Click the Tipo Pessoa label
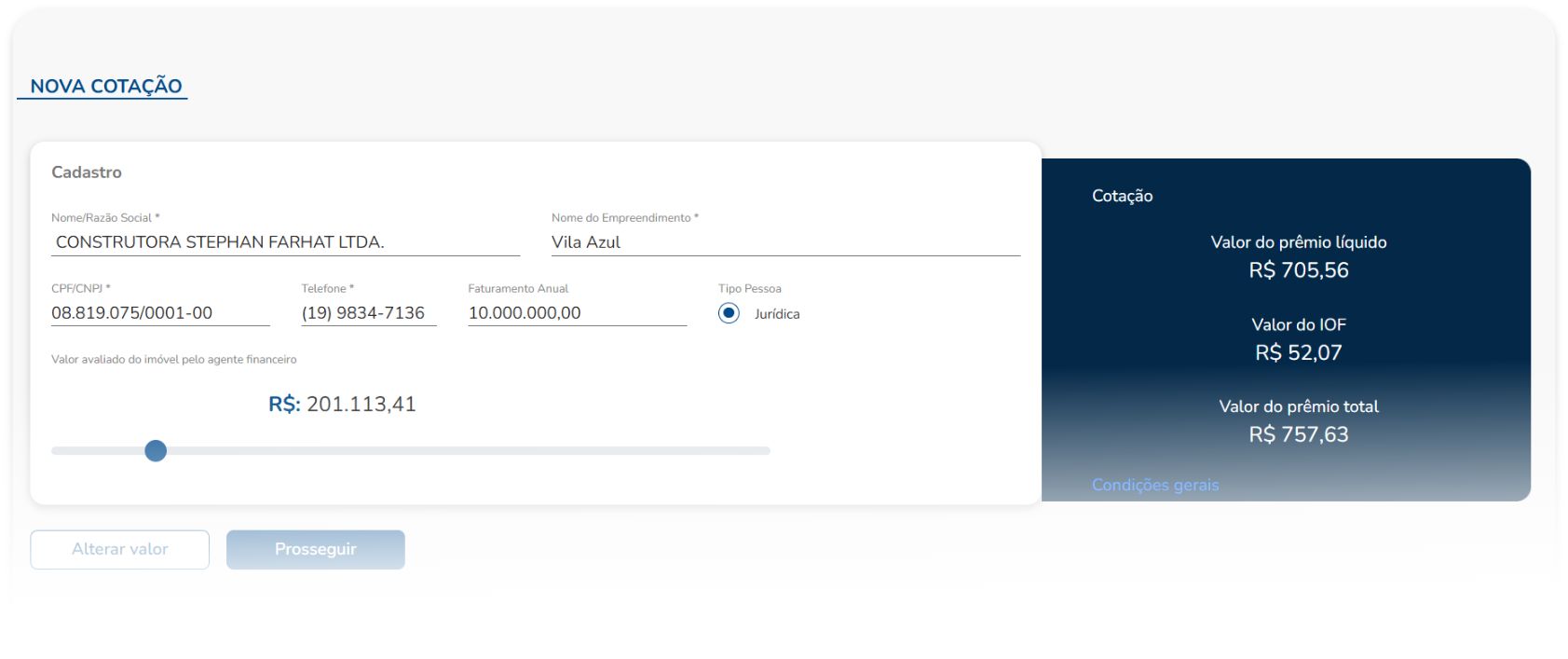This screenshot has width=1568, height=659. coord(749,289)
